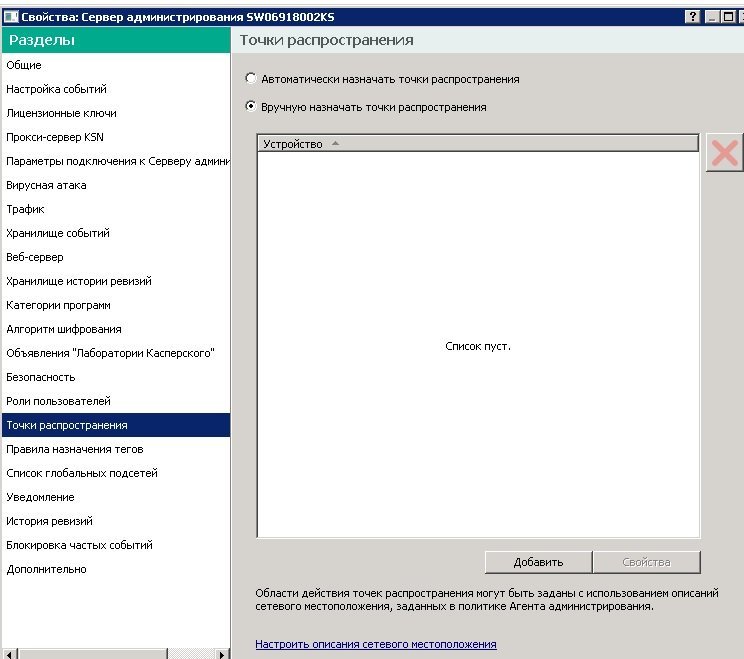Viewport: 744px width, 659px height.
Task: Open the 'Дополнительно' section
Action: coord(116,569)
